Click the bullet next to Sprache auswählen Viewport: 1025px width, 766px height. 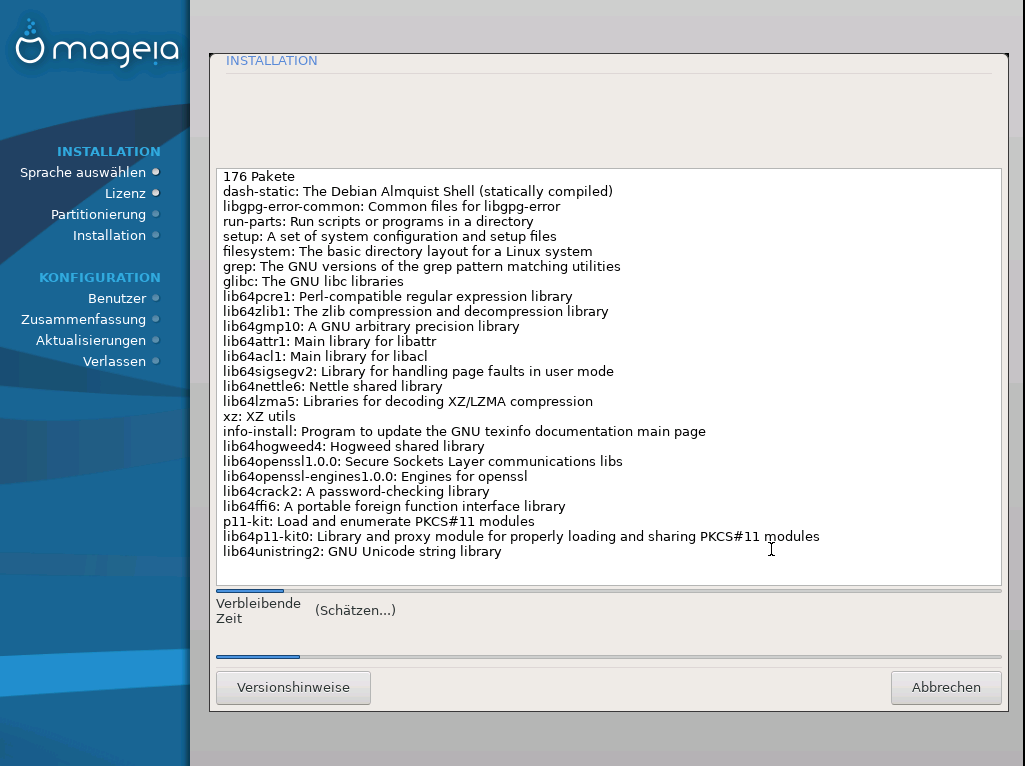(156, 172)
